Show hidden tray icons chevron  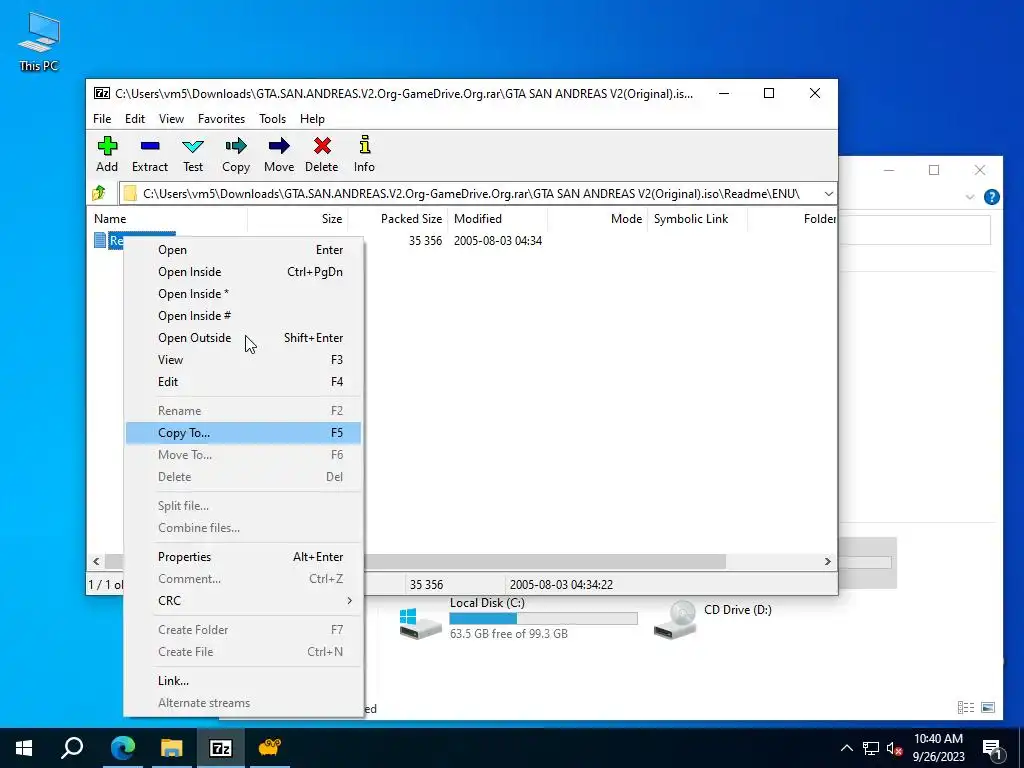coord(846,748)
